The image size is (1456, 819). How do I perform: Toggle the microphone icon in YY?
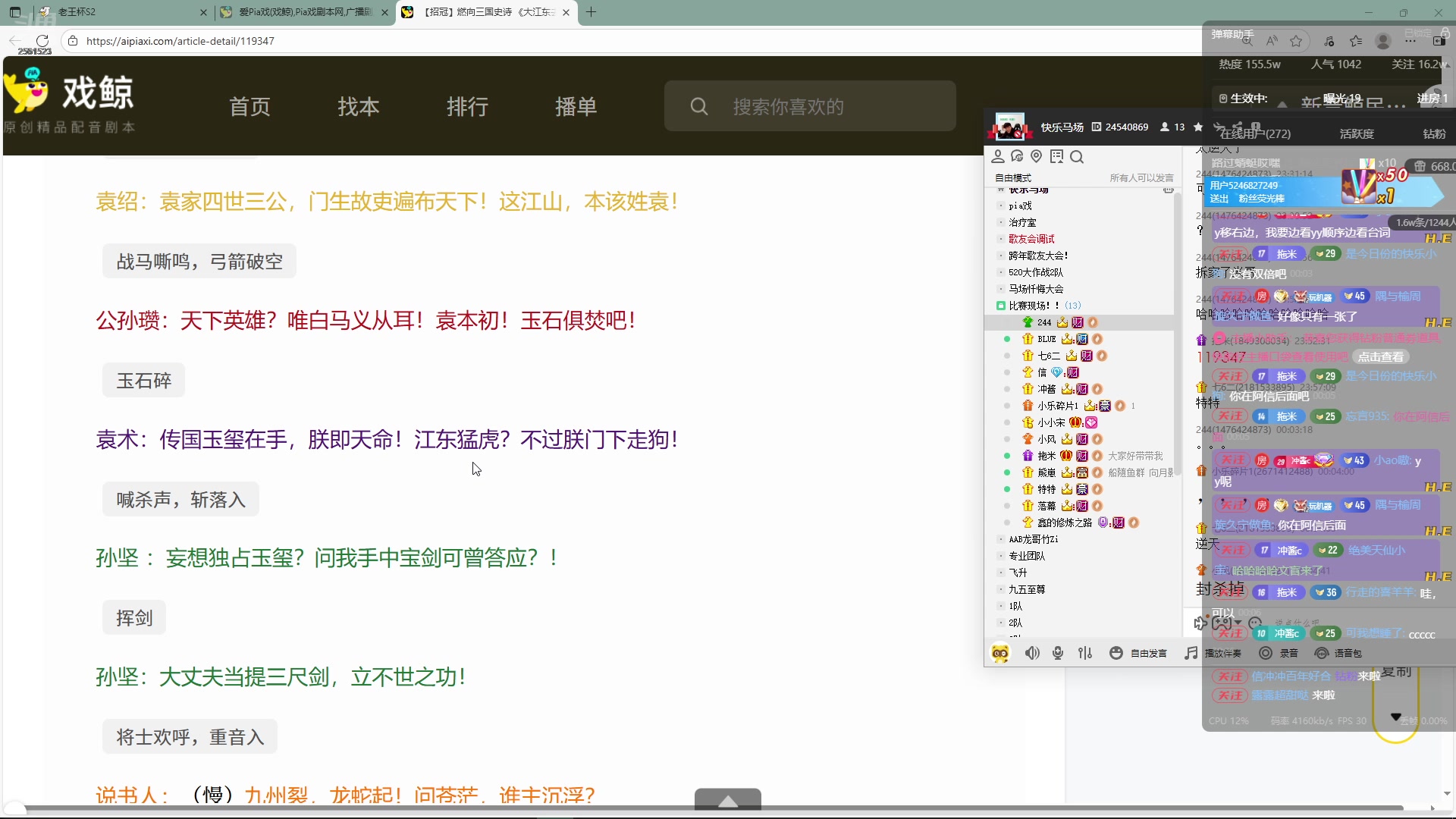pos(1058,653)
